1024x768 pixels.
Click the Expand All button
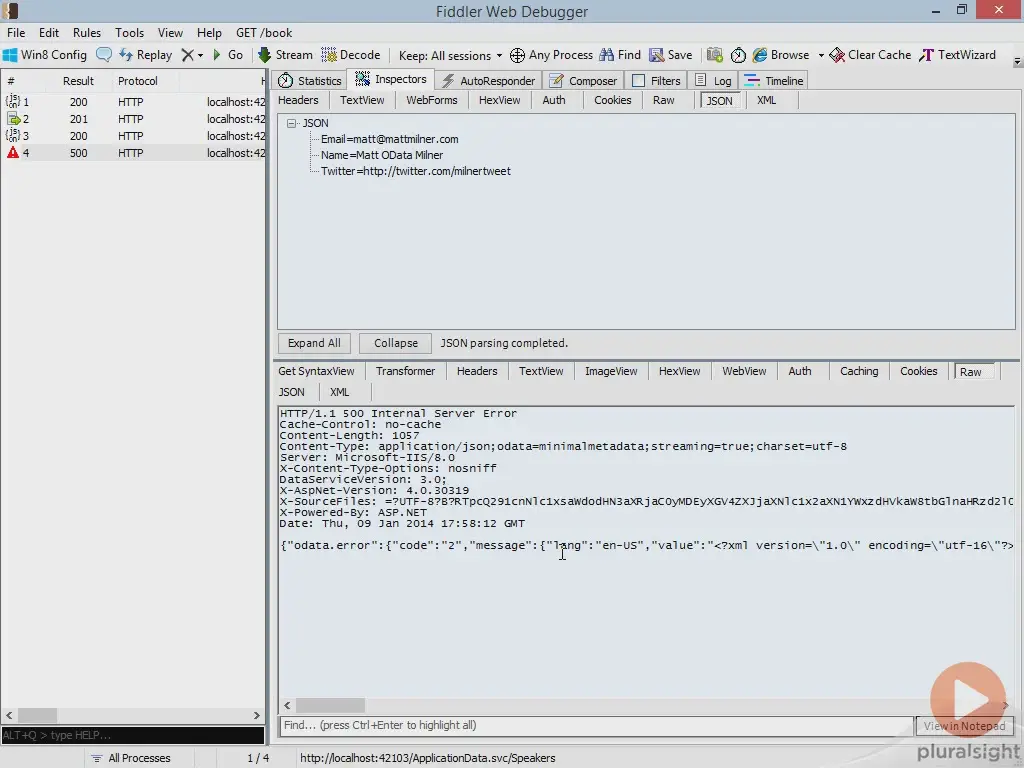pyautogui.click(x=314, y=343)
